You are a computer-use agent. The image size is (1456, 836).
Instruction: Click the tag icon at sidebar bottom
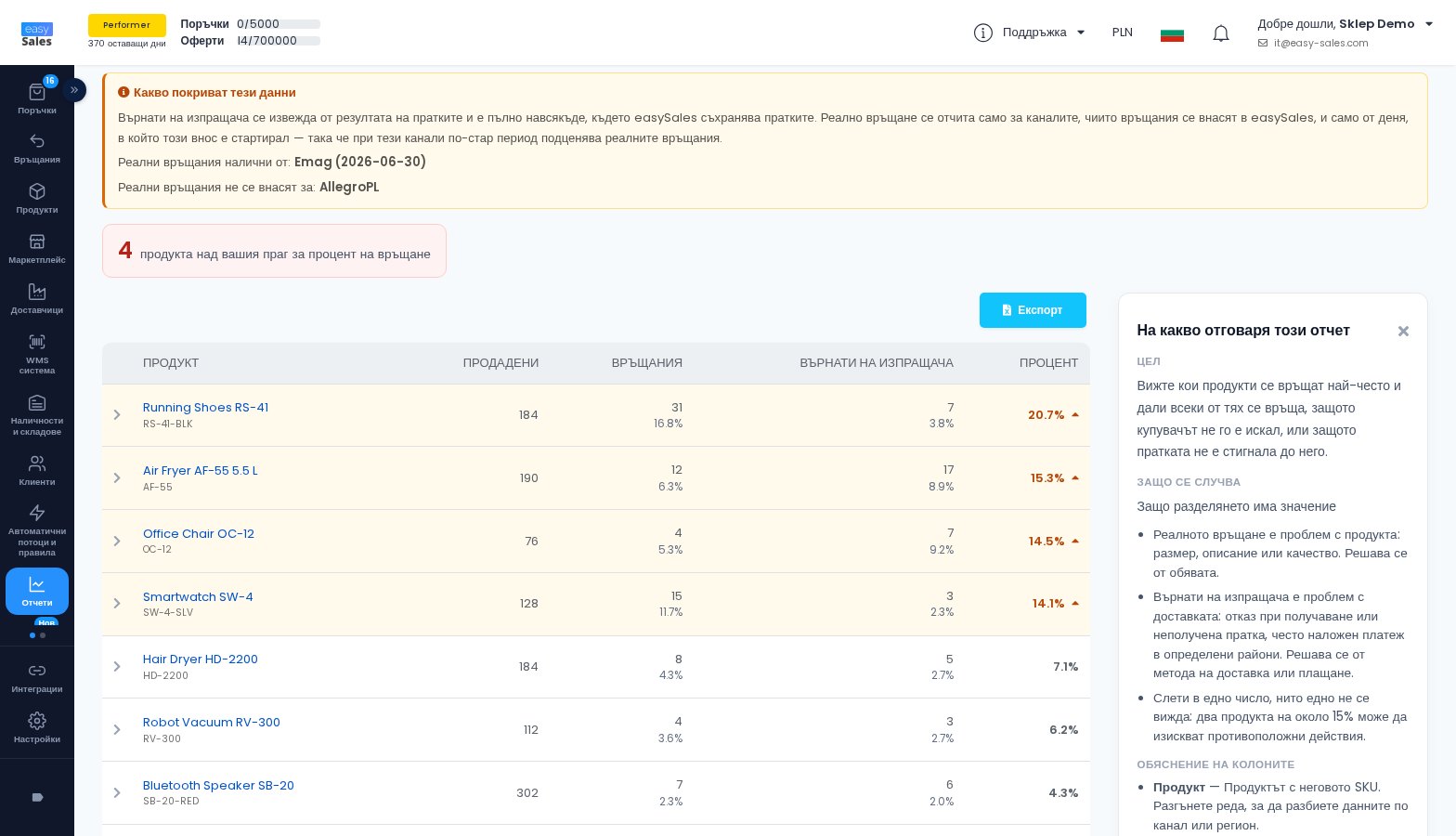pyautogui.click(x=37, y=797)
